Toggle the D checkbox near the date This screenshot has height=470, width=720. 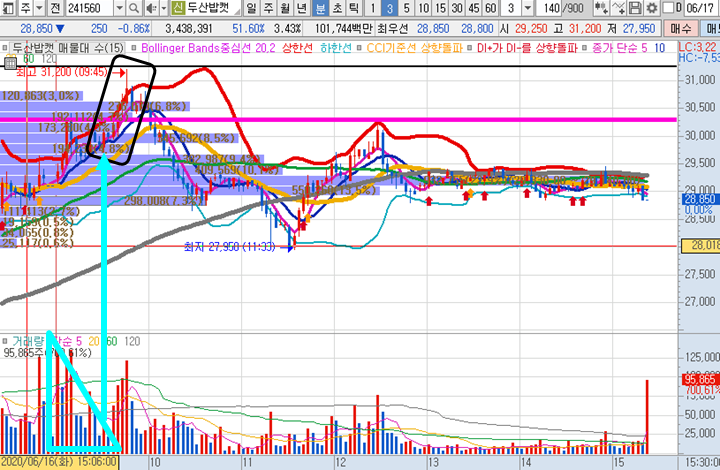[x=669, y=8]
